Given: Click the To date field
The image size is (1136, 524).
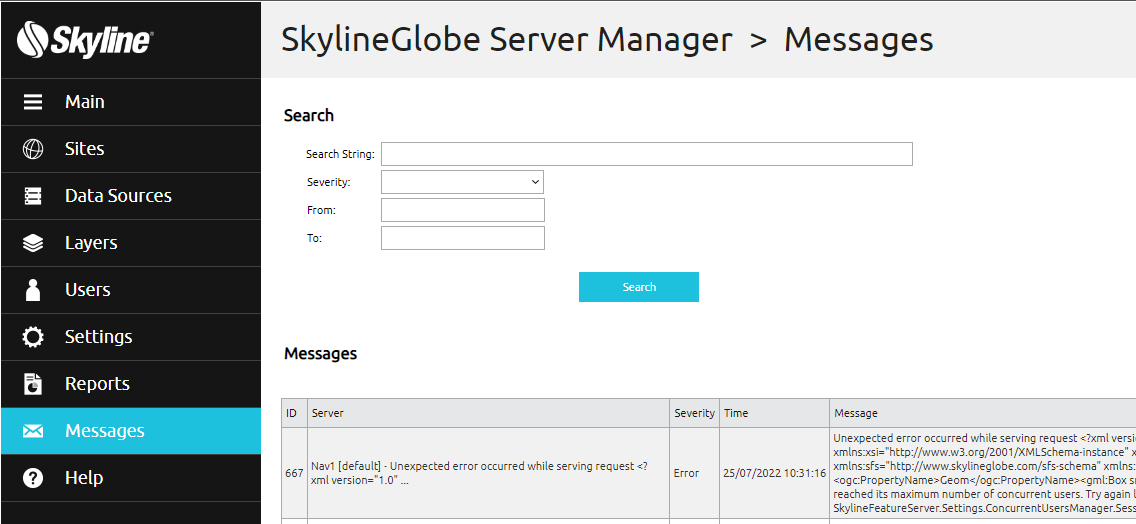Looking at the screenshot, I should (463, 238).
